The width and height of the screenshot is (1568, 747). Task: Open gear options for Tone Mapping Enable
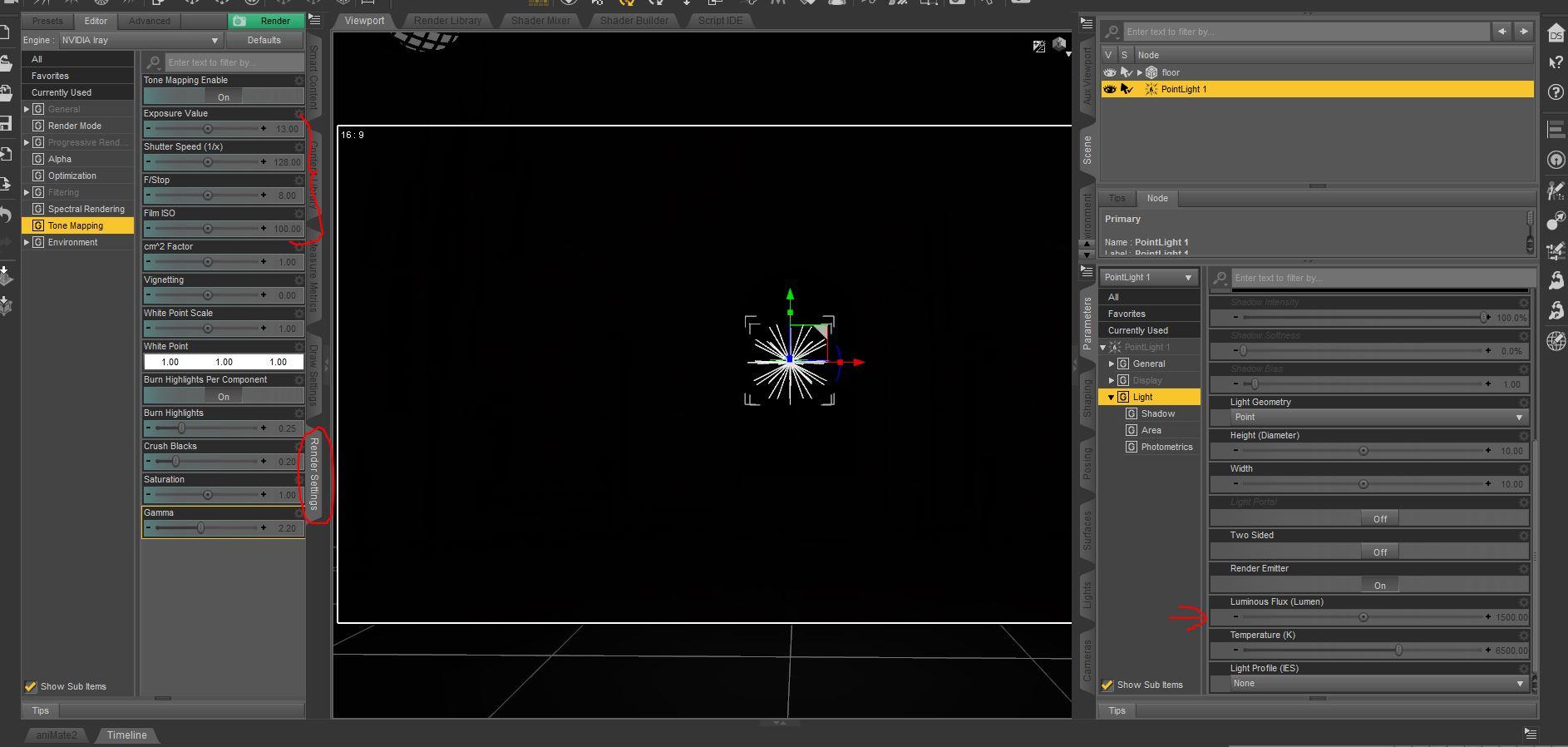tap(299, 81)
